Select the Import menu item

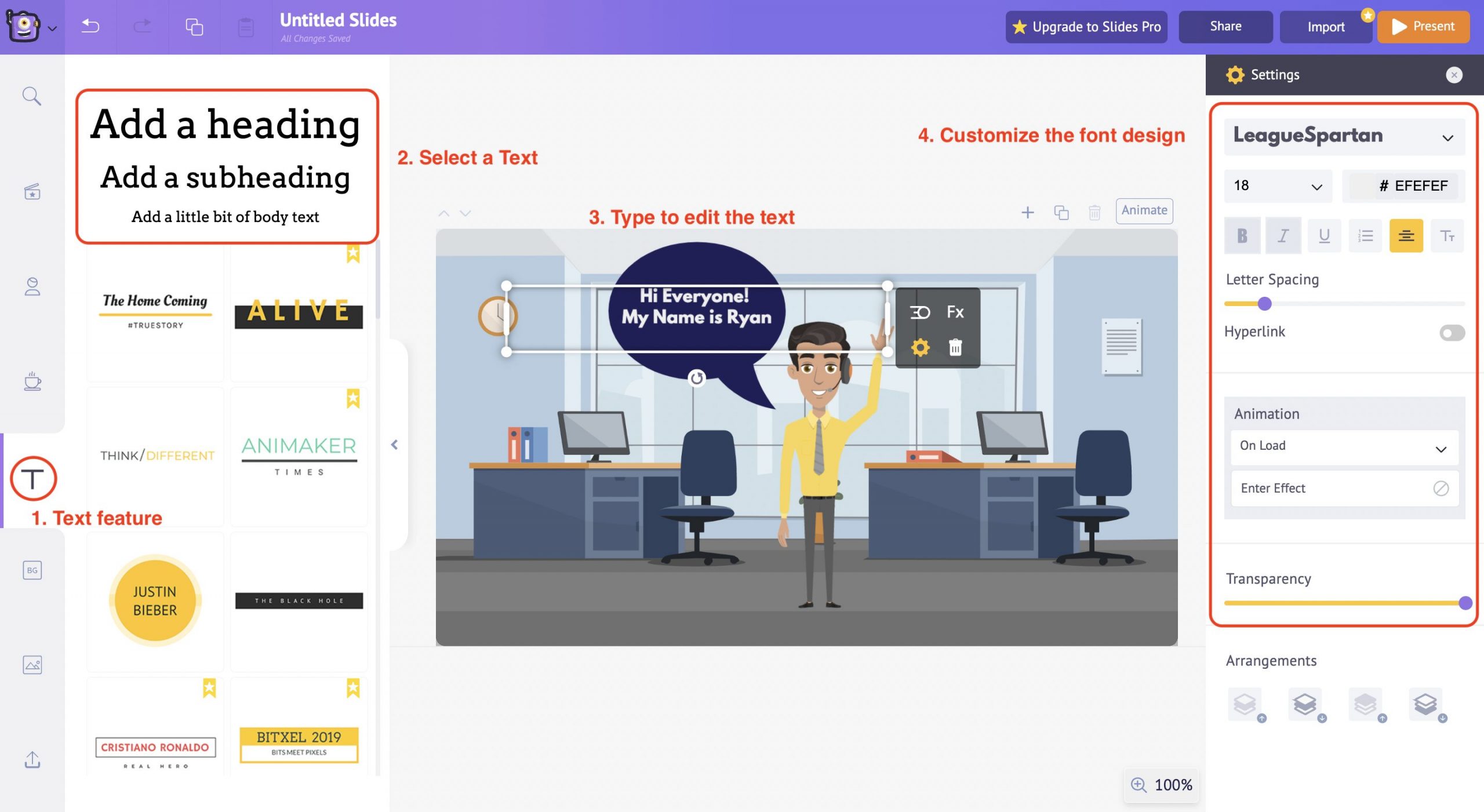point(1326,26)
